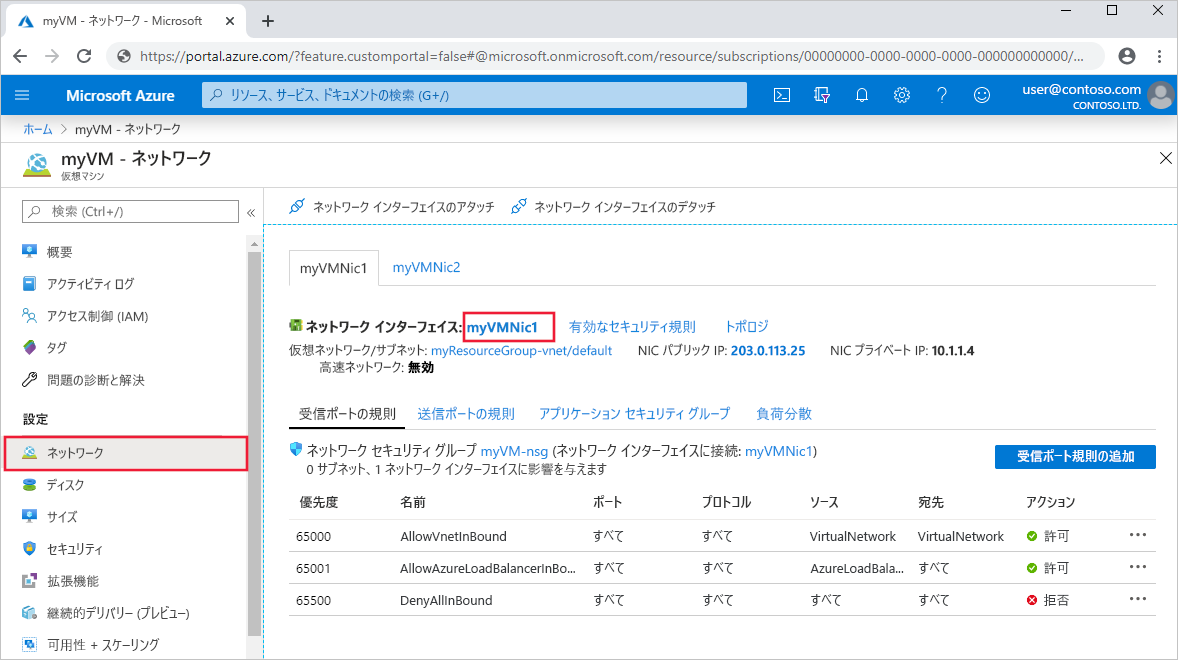Click ネットワーク インターフェイスのデタッチ

(613, 206)
